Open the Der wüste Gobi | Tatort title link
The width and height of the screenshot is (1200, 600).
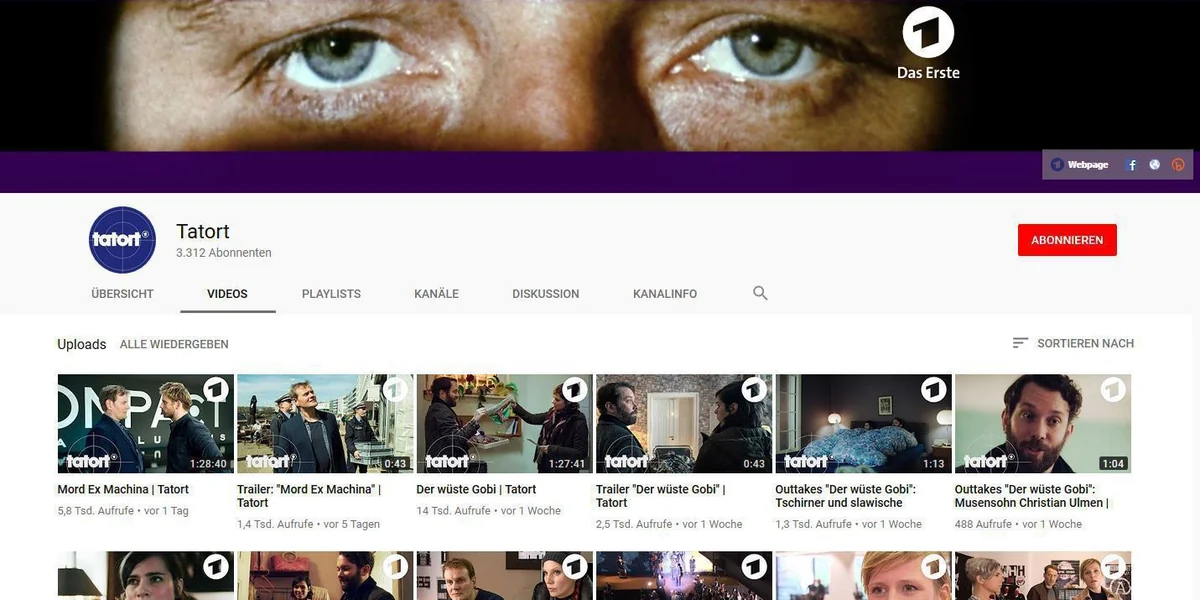pos(476,490)
